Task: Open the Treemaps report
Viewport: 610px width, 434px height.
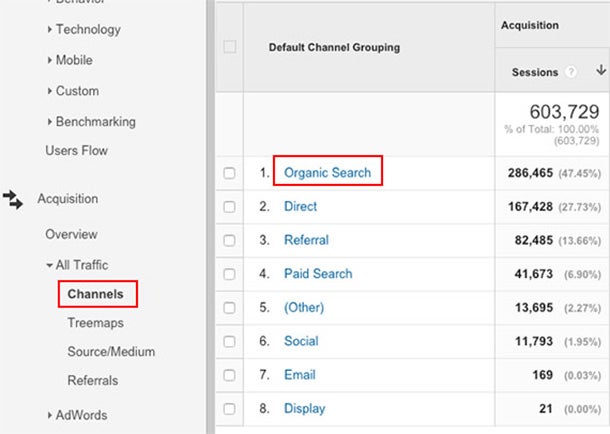Action: tap(96, 323)
